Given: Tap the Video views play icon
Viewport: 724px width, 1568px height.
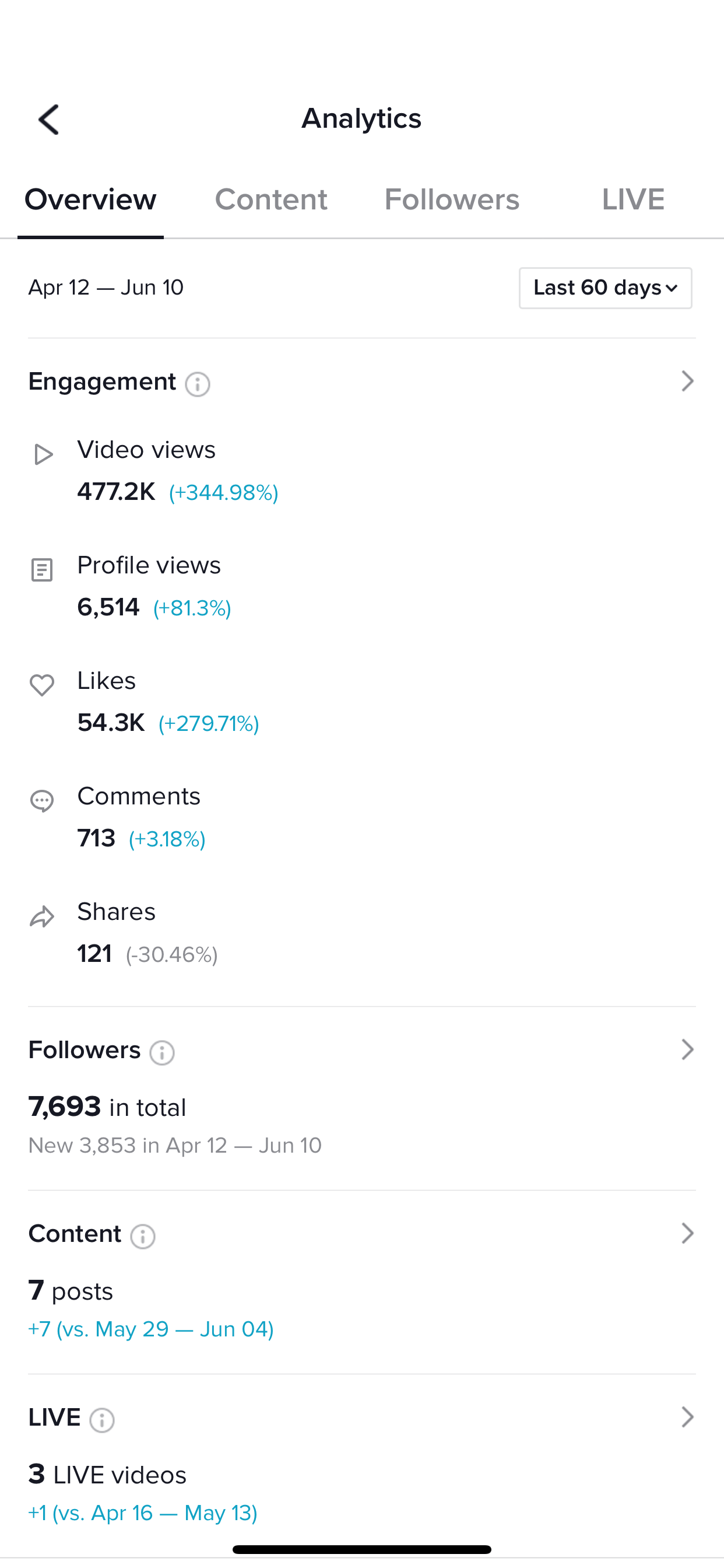Looking at the screenshot, I should 43,454.
